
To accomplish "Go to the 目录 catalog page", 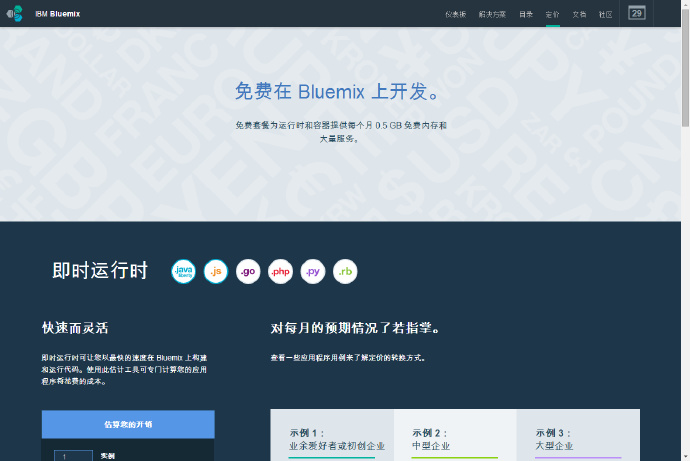I will [526, 15].
